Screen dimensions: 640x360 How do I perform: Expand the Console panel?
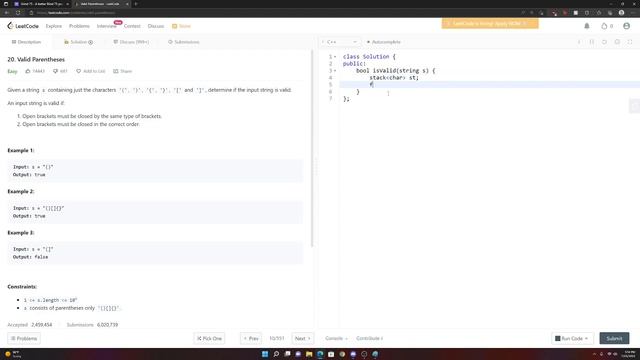coord(336,338)
